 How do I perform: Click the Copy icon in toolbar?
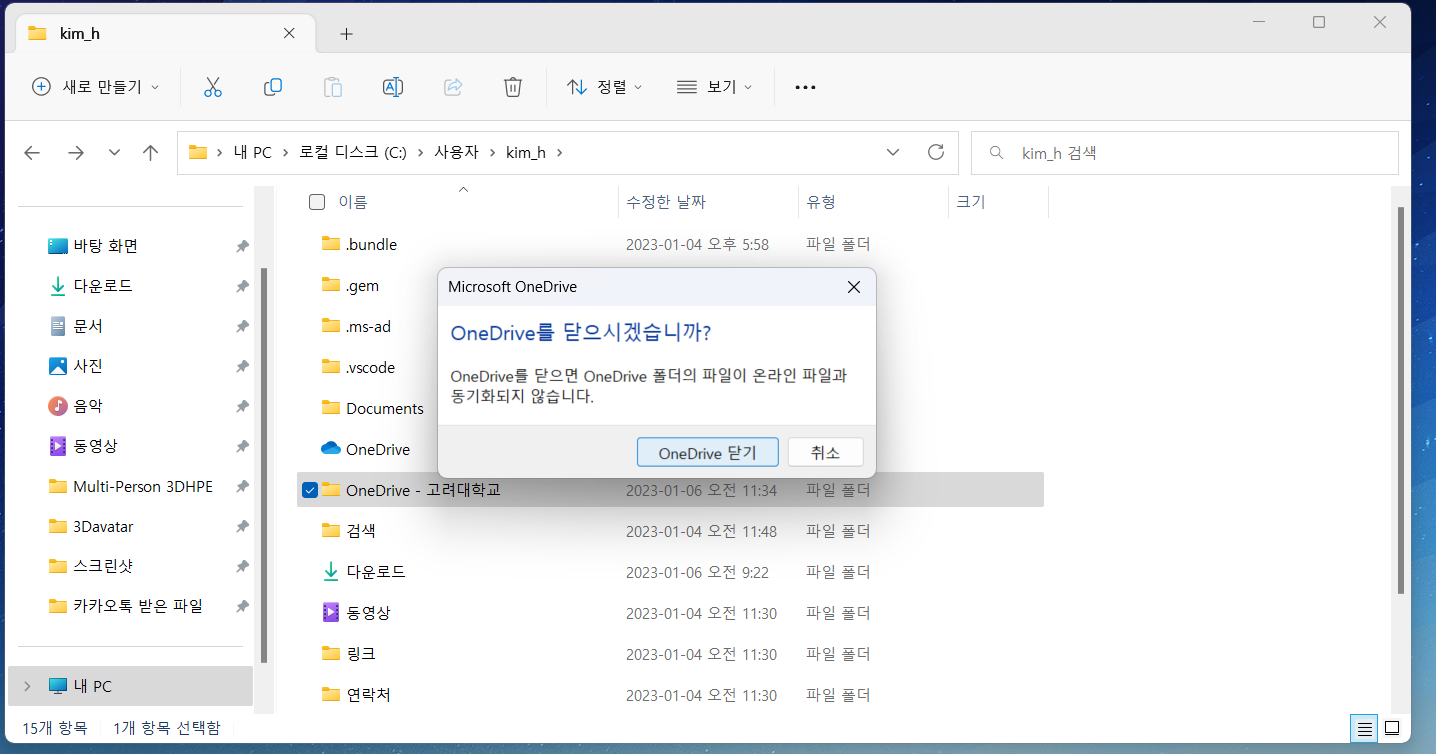coord(273,87)
